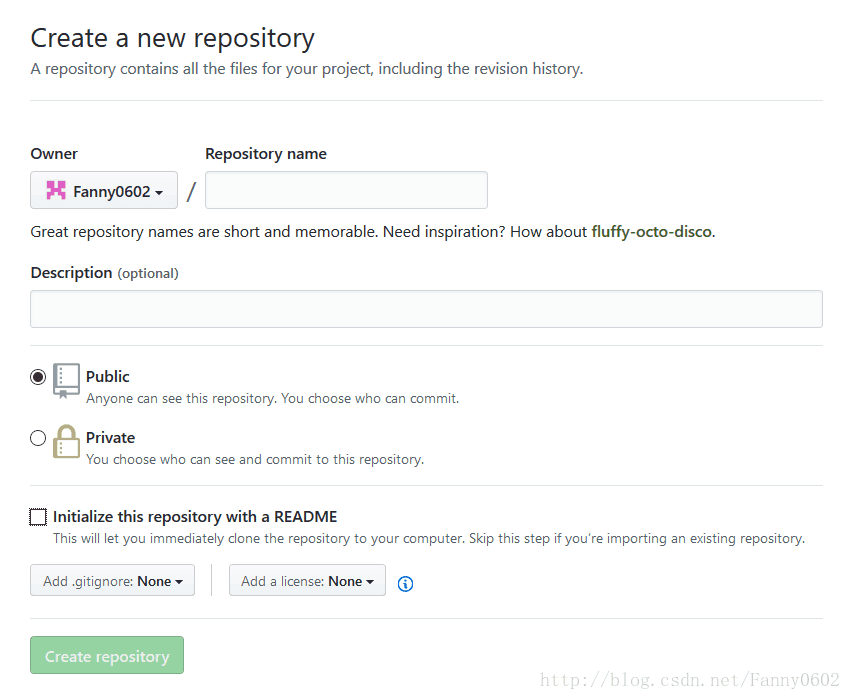851x700 pixels.
Task: Select the Public radio button
Action: pyautogui.click(x=38, y=377)
